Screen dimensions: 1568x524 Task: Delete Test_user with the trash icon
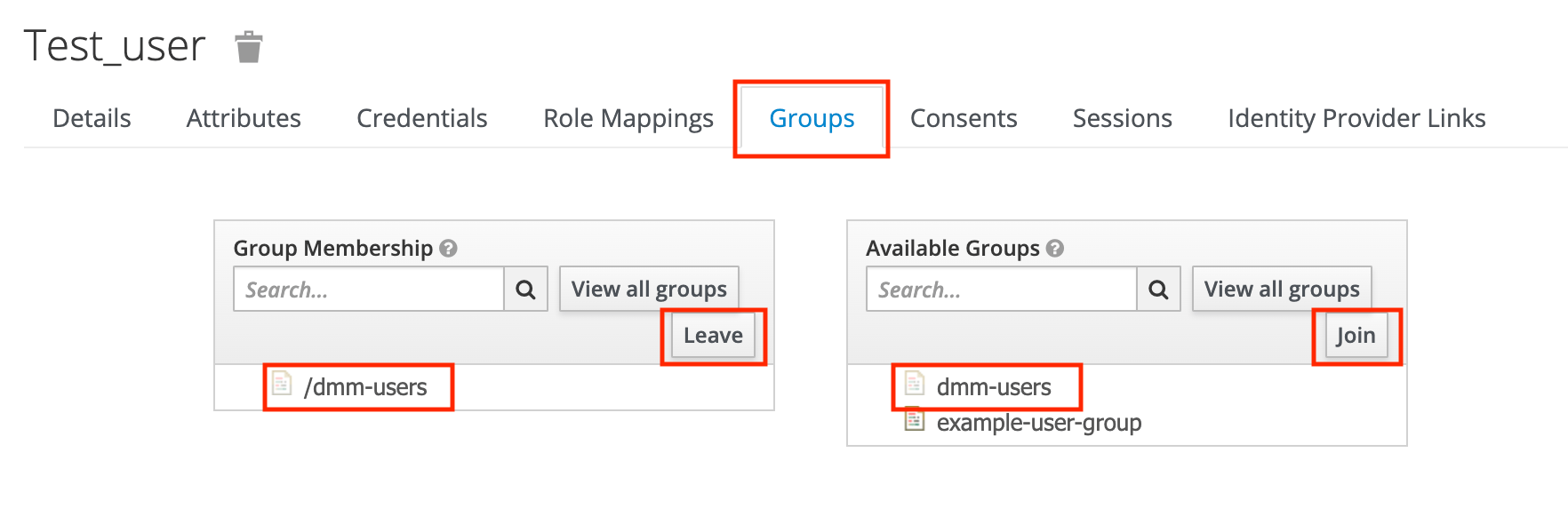(249, 47)
